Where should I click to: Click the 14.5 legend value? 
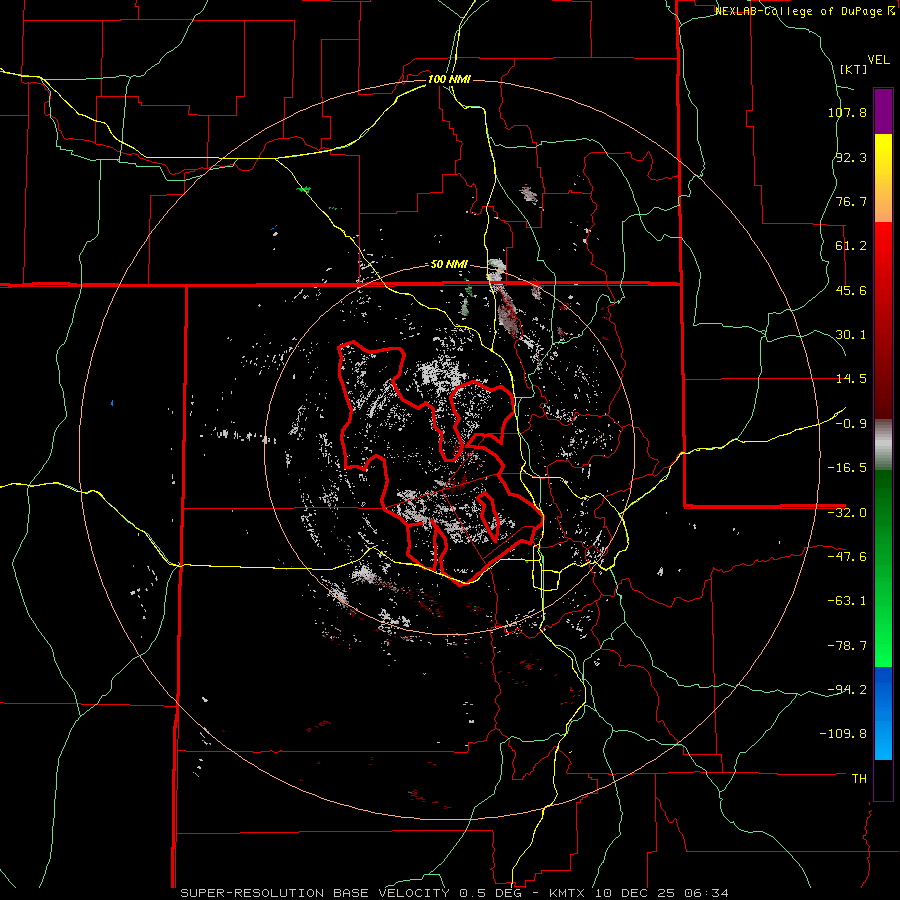851,379
